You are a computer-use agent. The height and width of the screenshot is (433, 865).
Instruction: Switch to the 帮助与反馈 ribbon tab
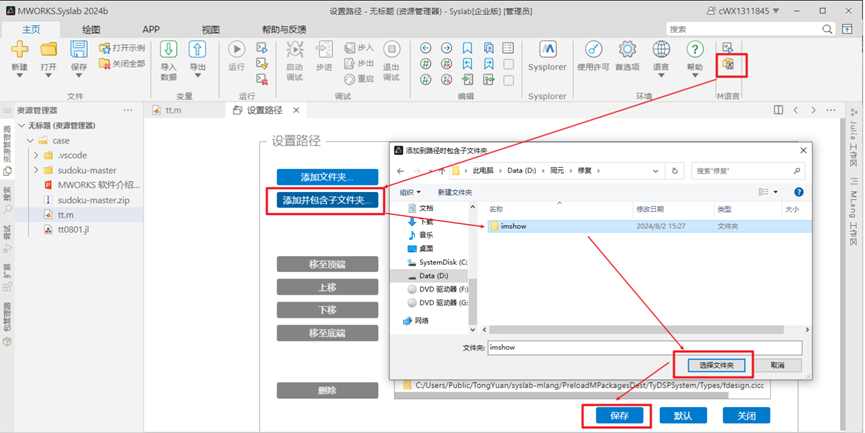[284, 29]
